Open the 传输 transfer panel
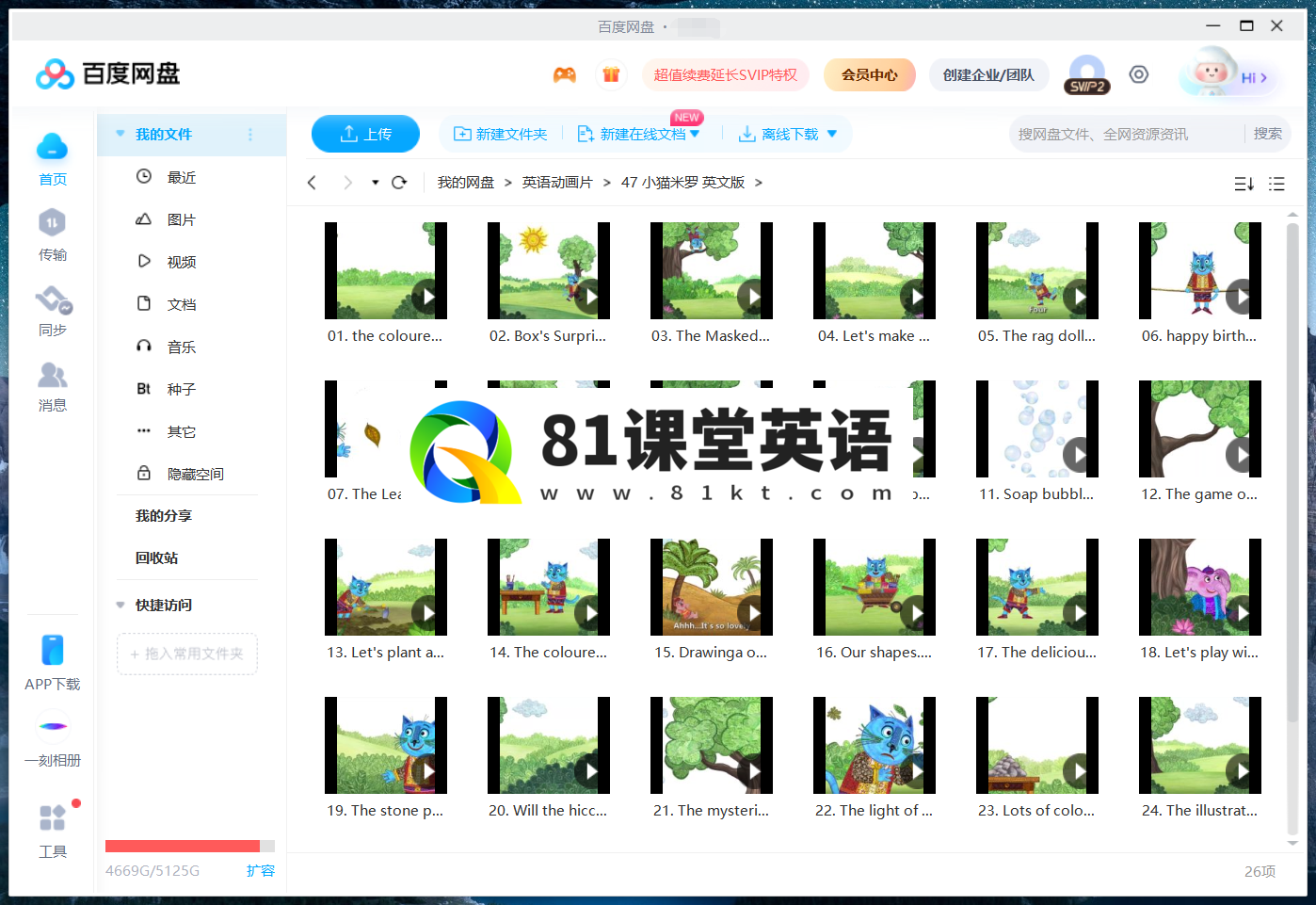The image size is (1316, 905). 52,223
